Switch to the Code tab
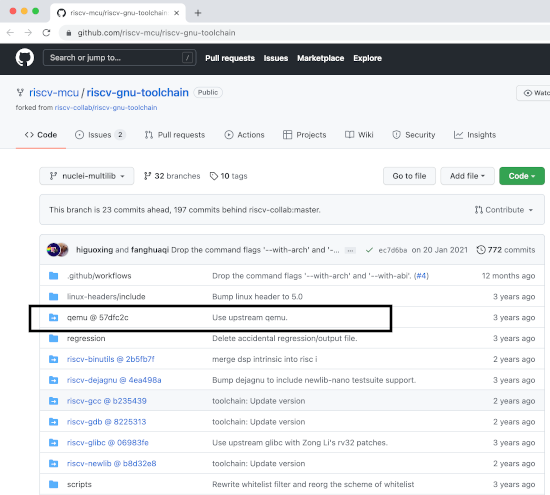Screen dimensions: 550x495 point(41,135)
